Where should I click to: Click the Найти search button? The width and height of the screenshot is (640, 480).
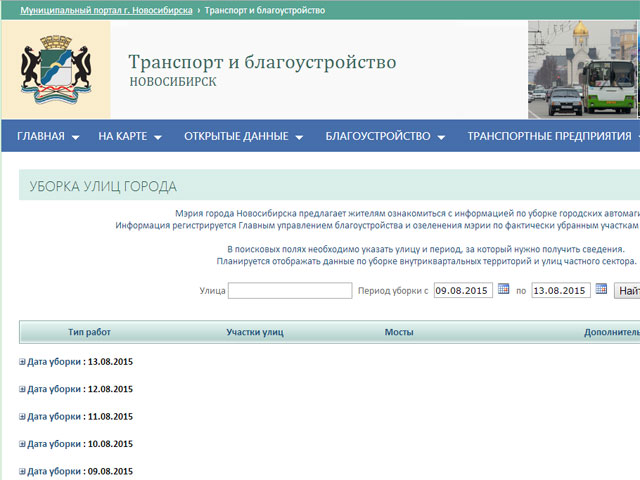[628, 291]
